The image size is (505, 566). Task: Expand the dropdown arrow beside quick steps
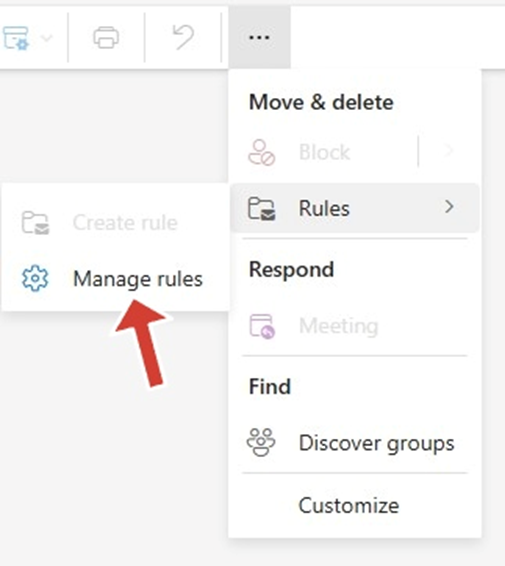(x=47, y=37)
